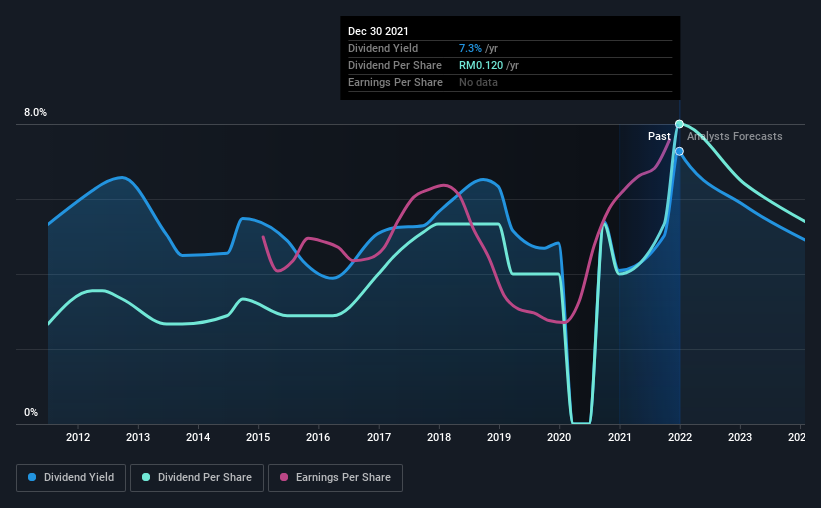This screenshot has width=821, height=508.
Task: Click the 2018 x-axis label
Action: point(439,437)
